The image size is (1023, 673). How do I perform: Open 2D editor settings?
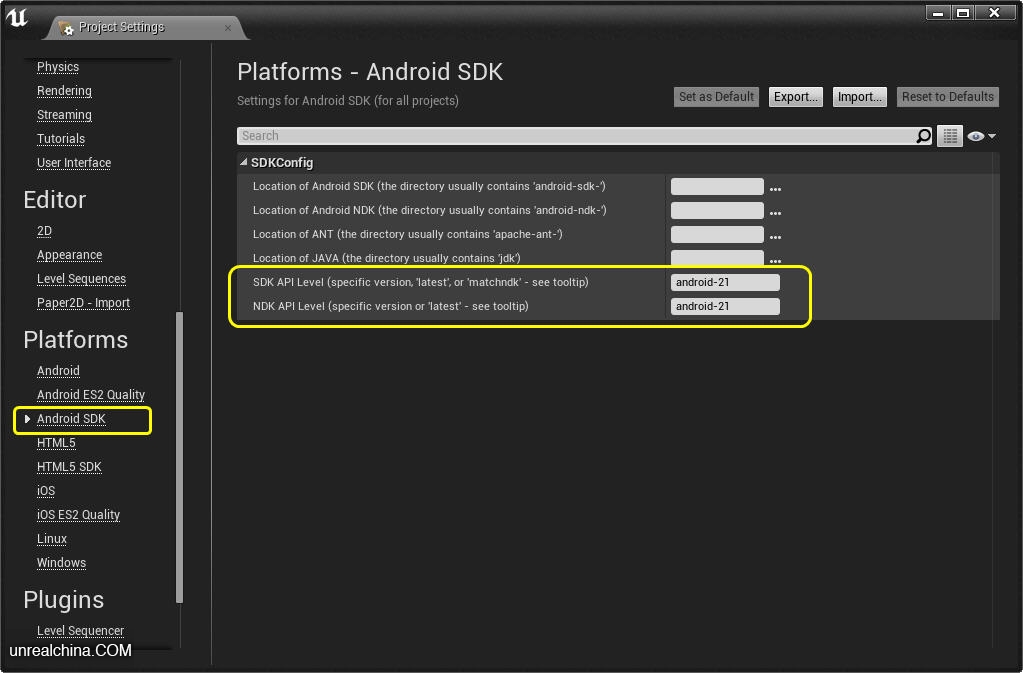(x=44, y=231)
